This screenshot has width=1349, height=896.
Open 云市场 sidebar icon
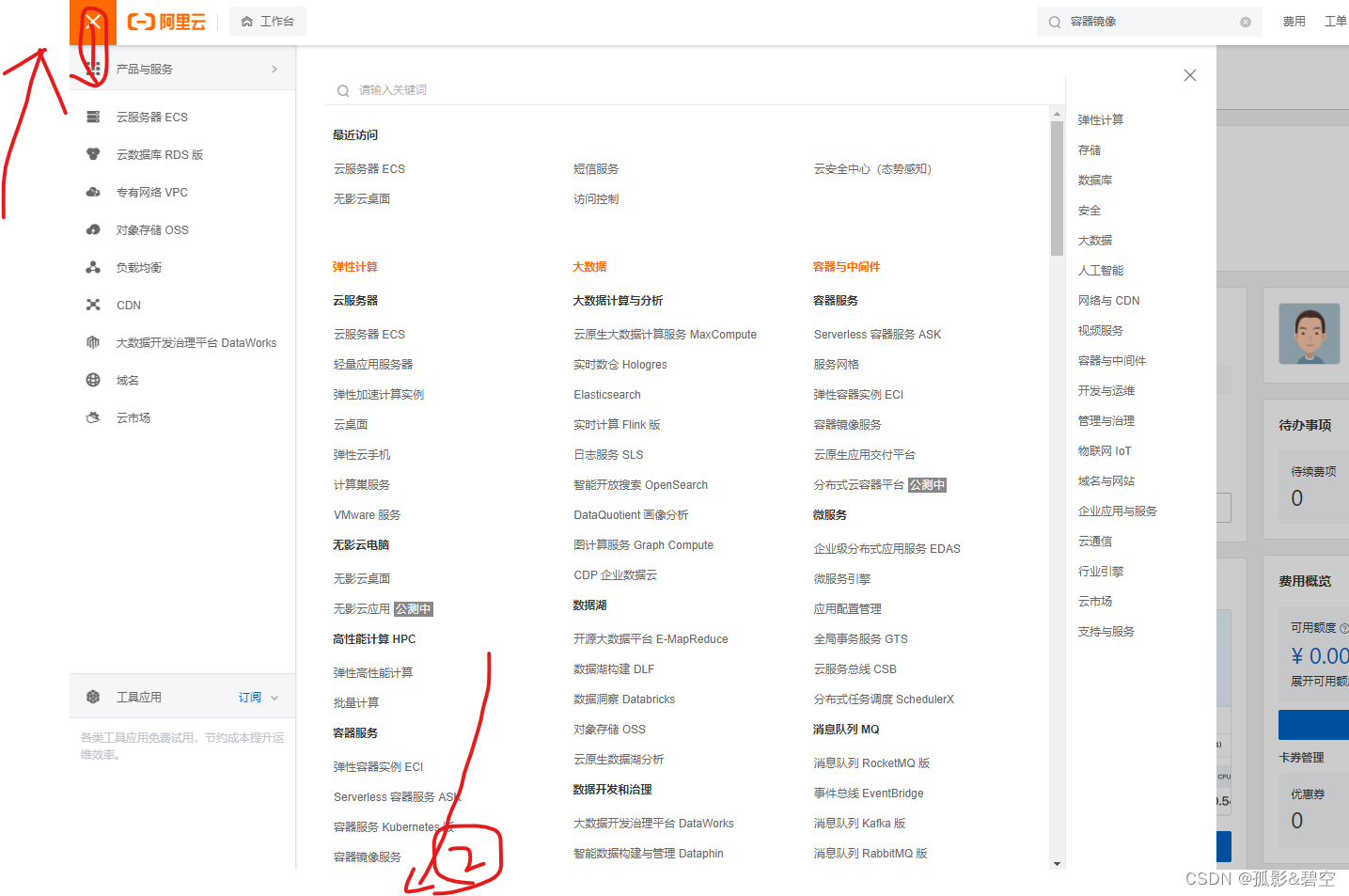93,417
